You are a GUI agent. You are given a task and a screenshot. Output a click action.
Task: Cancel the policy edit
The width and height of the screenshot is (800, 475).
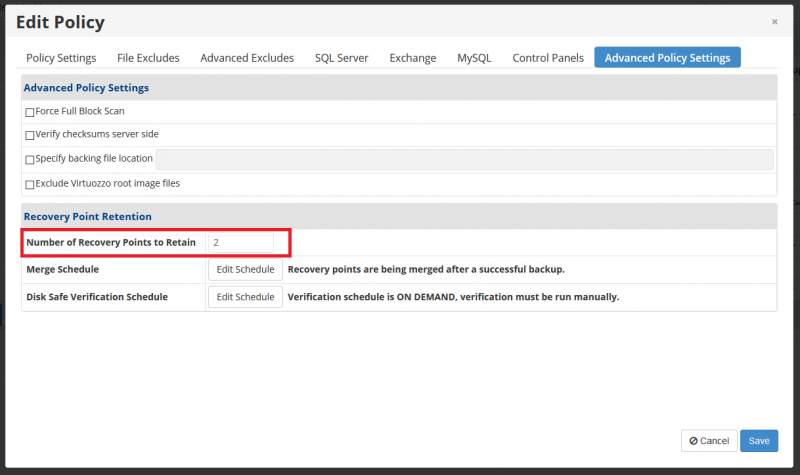[709, 441]
